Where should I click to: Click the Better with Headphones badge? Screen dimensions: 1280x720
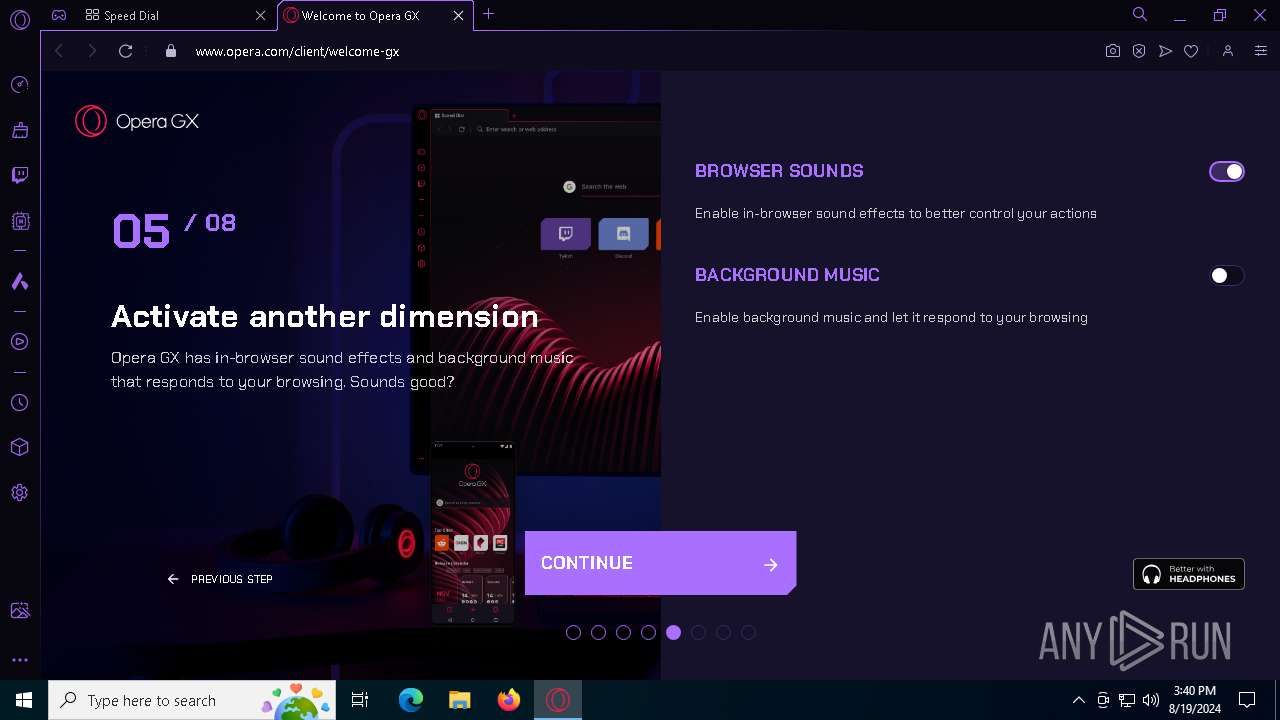[1188, 574]
